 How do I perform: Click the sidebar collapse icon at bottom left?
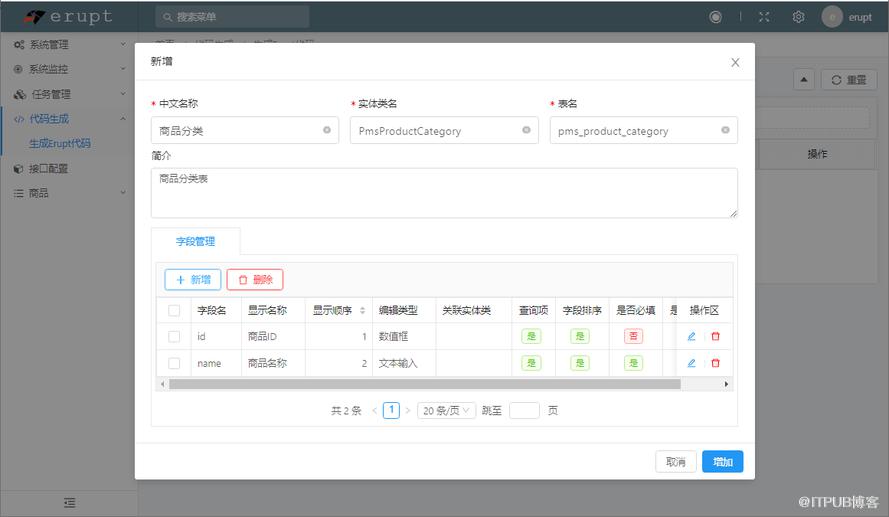coord(69,503)
